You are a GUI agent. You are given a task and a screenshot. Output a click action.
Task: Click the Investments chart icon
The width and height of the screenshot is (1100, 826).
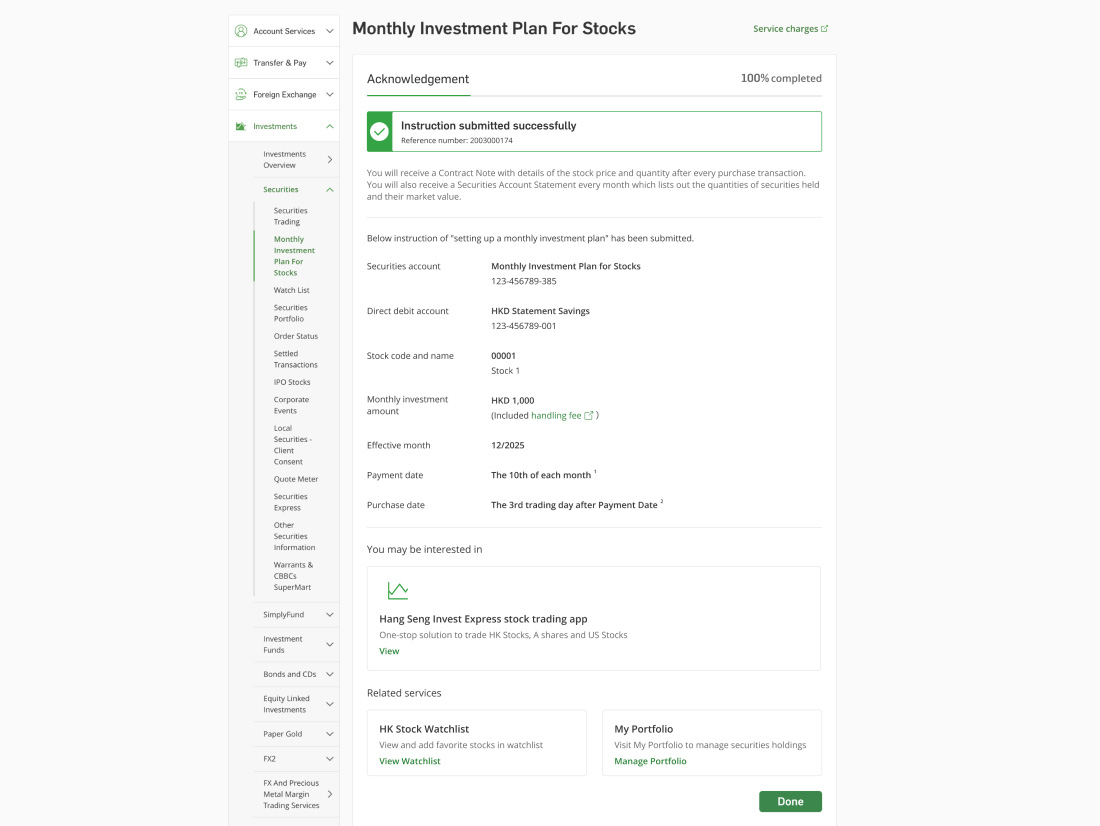[x=241, y=127]
